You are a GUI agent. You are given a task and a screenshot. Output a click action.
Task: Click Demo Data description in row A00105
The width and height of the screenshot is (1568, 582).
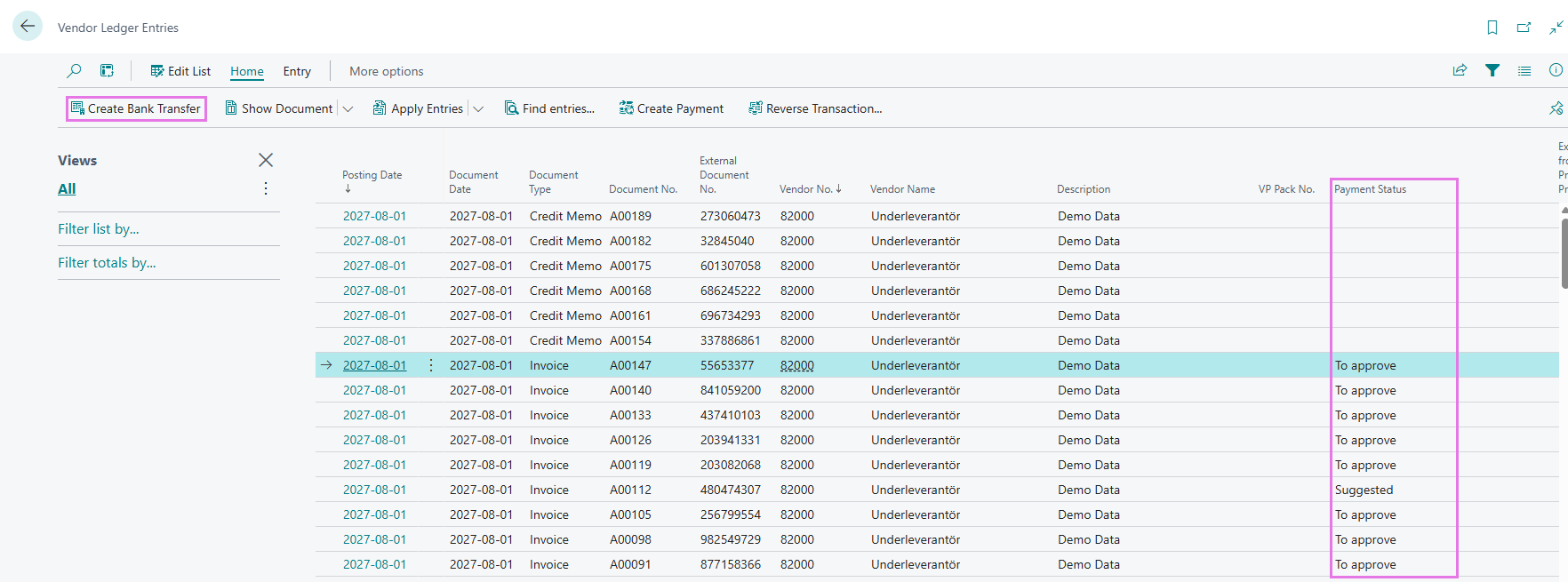click(1089, 514)
